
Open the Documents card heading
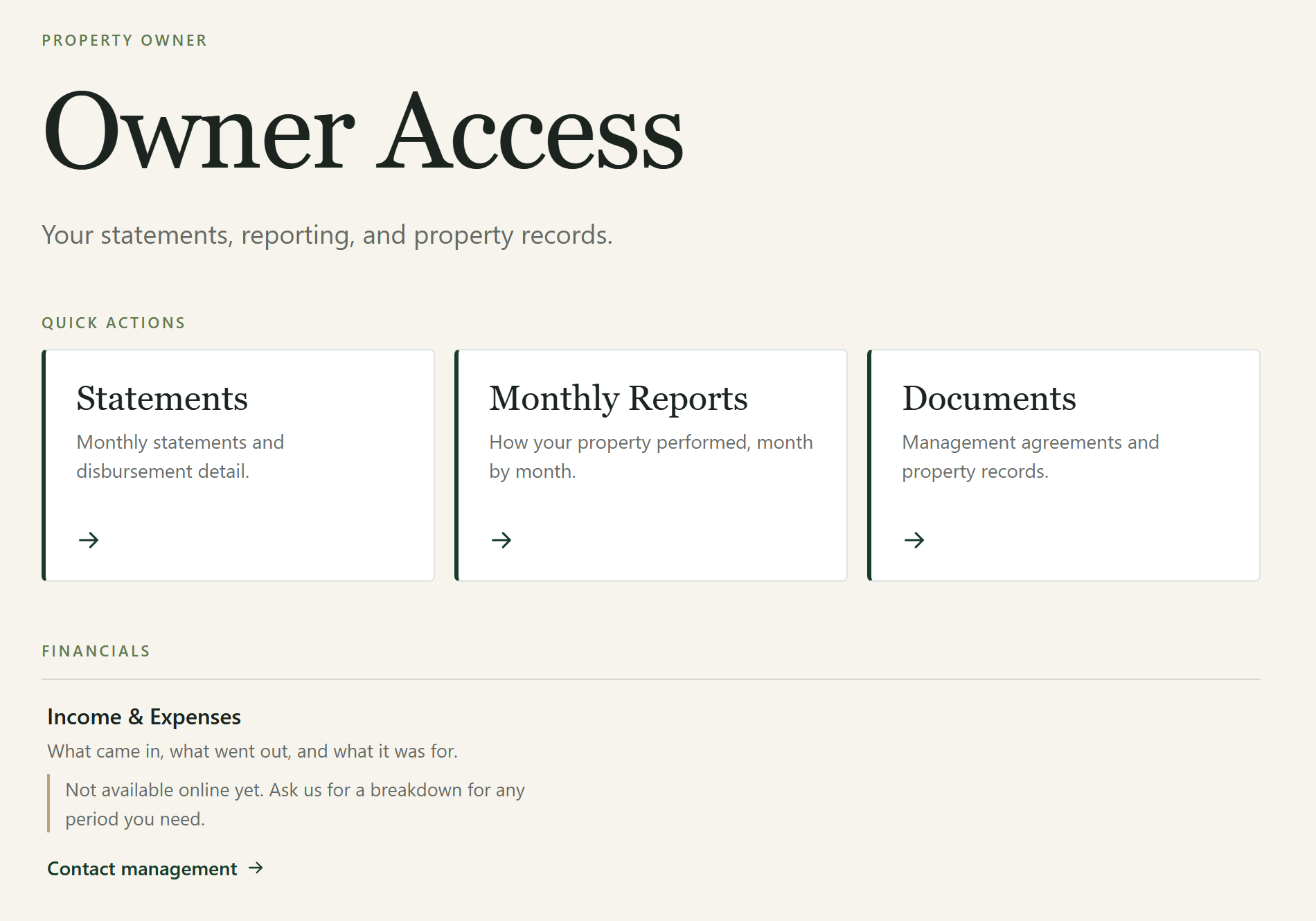pos(989,398)
